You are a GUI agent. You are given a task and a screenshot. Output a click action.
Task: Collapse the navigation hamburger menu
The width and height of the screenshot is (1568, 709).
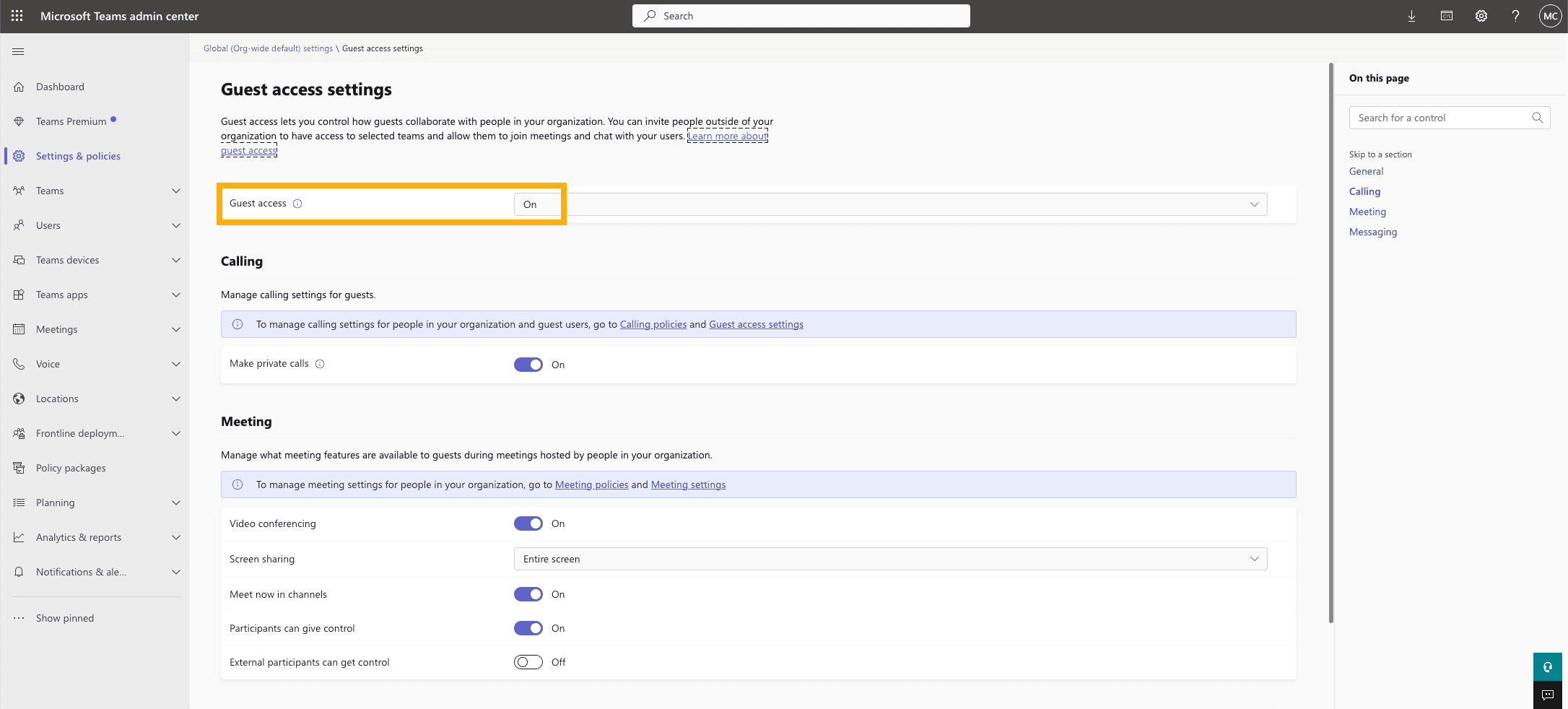(19, 51)
